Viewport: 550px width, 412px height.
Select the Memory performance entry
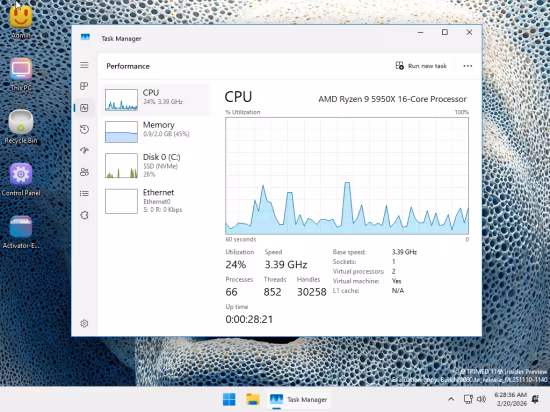point(155,132)
